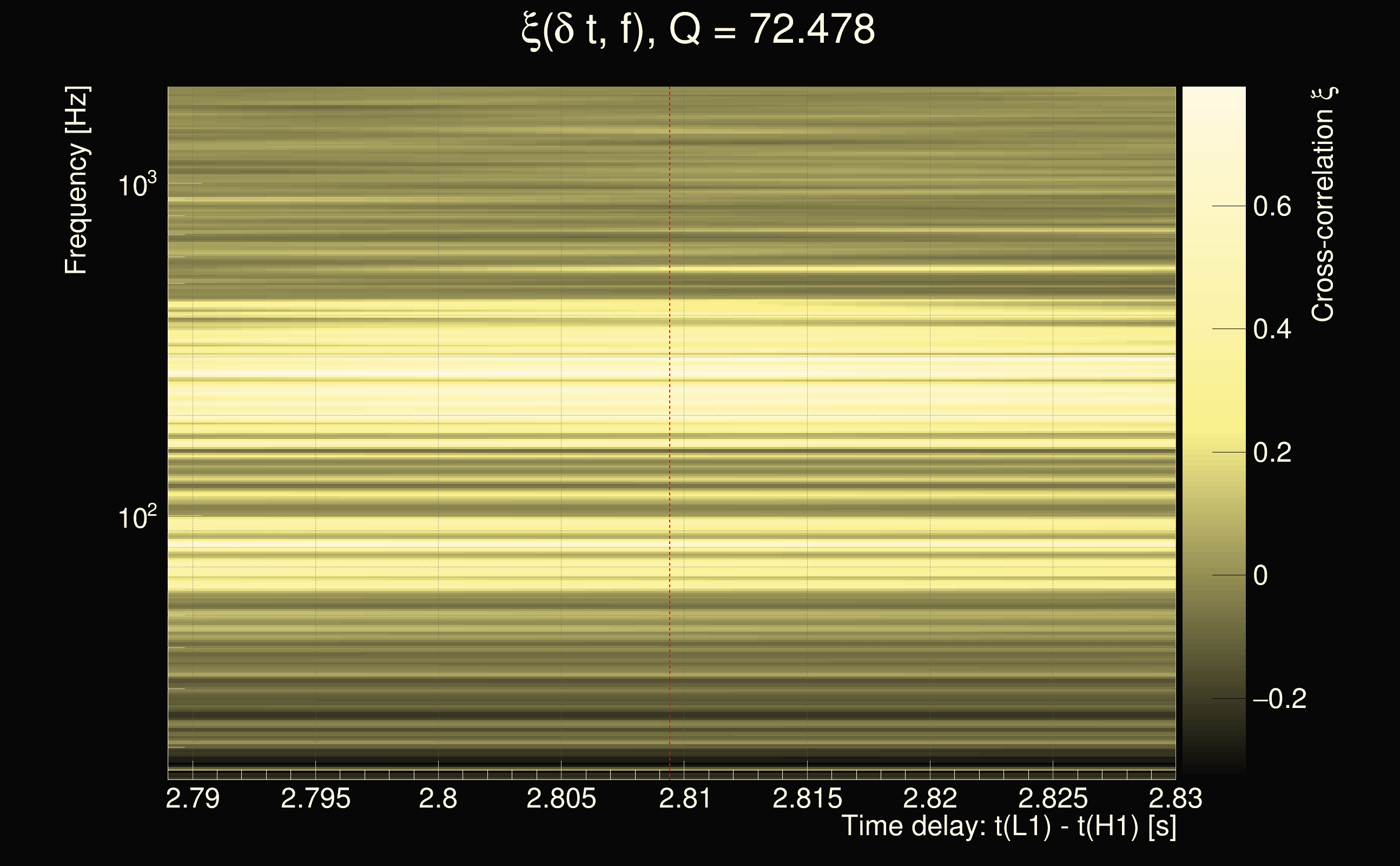Click the 0 value on the colorbar
This screenshot has width=1400, height=866.
[1260, 575]
